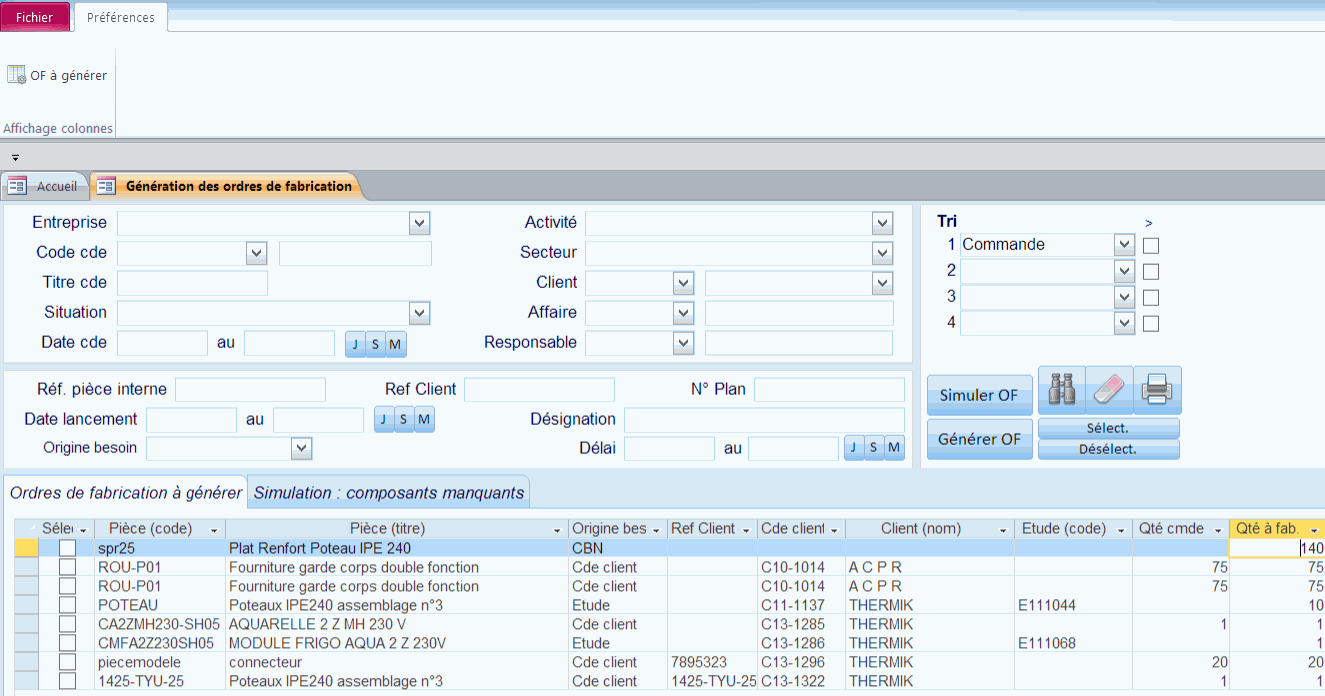This screenshot has height=696, width=1325.
Task: Open the Fichier menu
Action: tap(35, 17)
